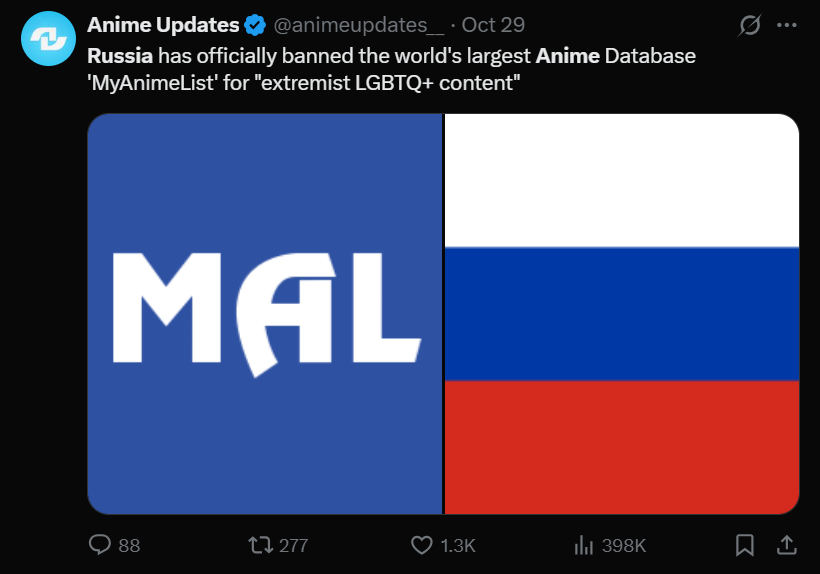Click the 'MyAnimeList' post text line
The width and height of the screenshot is (820, 574).
(305, 83)
